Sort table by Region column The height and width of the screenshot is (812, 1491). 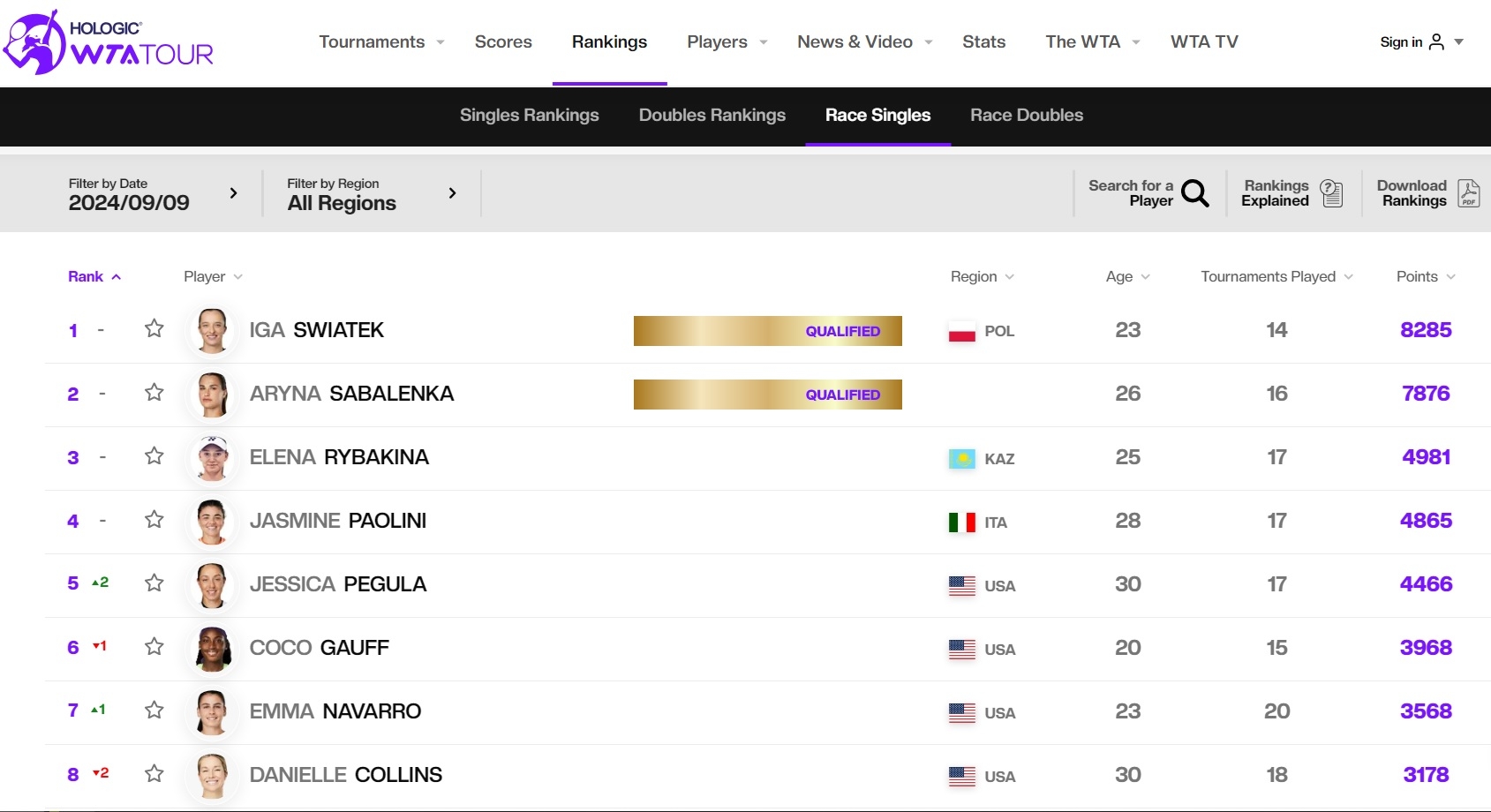[983, 276]
